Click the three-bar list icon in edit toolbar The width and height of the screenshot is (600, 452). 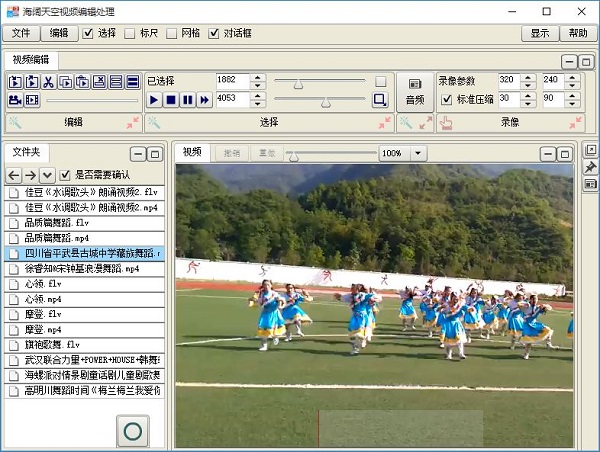(116, 82)
